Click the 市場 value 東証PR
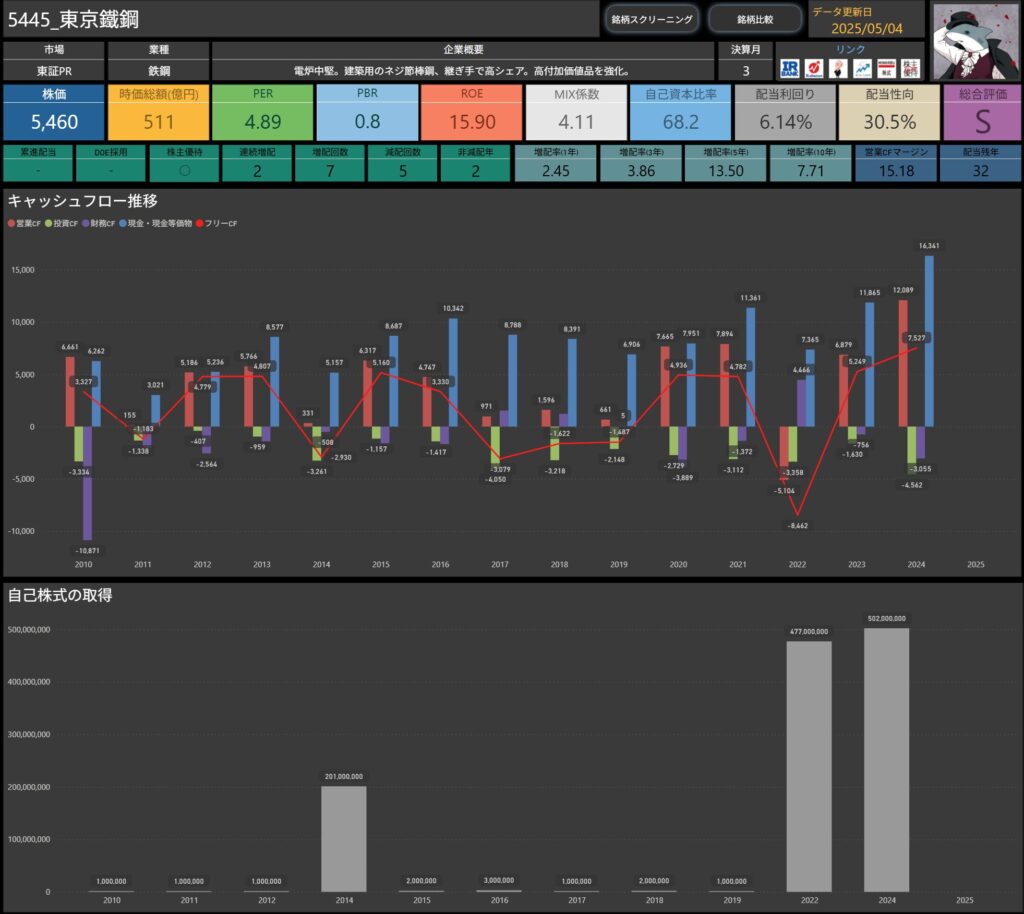 (54, 71)
